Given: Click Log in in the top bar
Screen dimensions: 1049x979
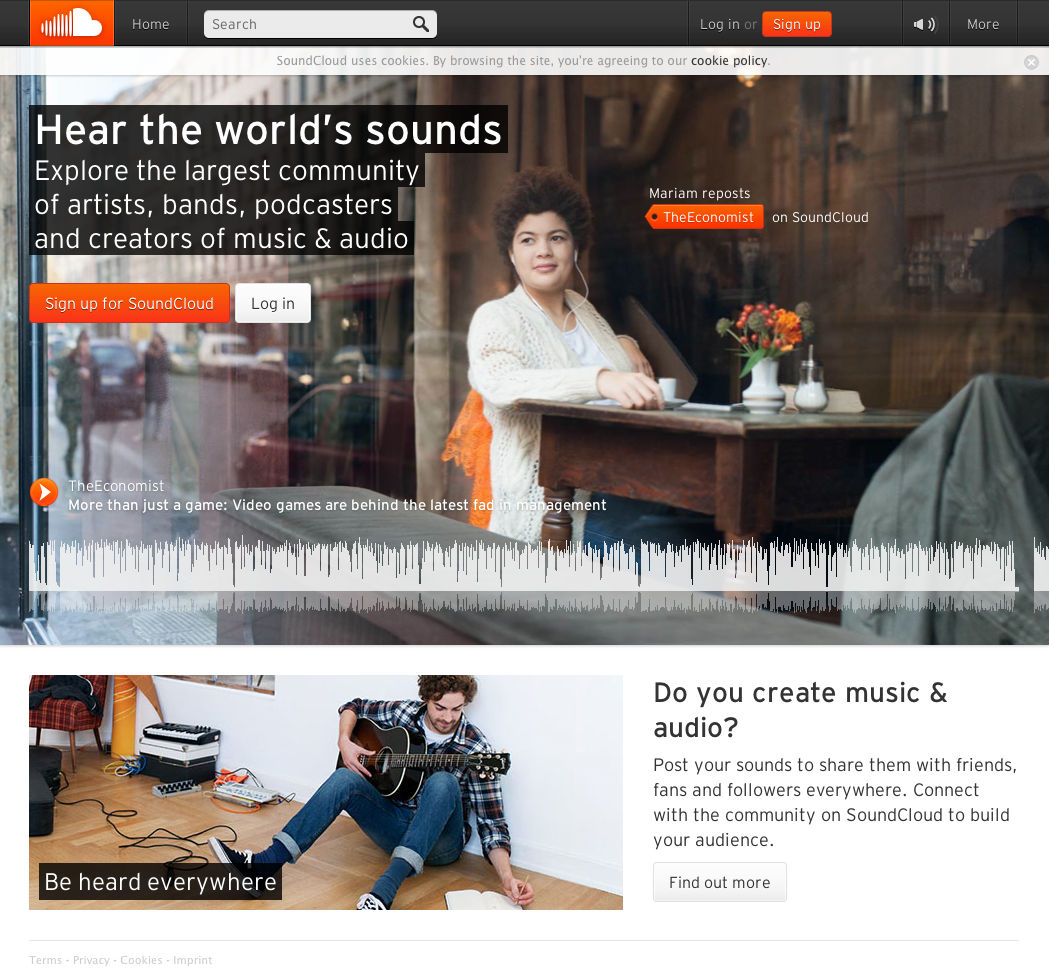Looking at the screenshot, I should pos(719,24).
